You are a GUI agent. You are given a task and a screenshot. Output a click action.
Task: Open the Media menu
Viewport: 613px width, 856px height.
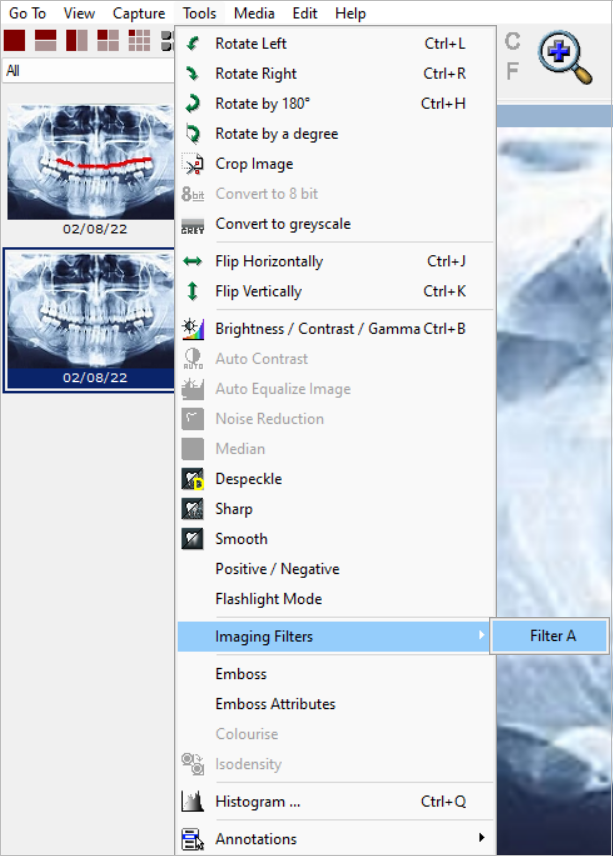[x=254, y=13]
